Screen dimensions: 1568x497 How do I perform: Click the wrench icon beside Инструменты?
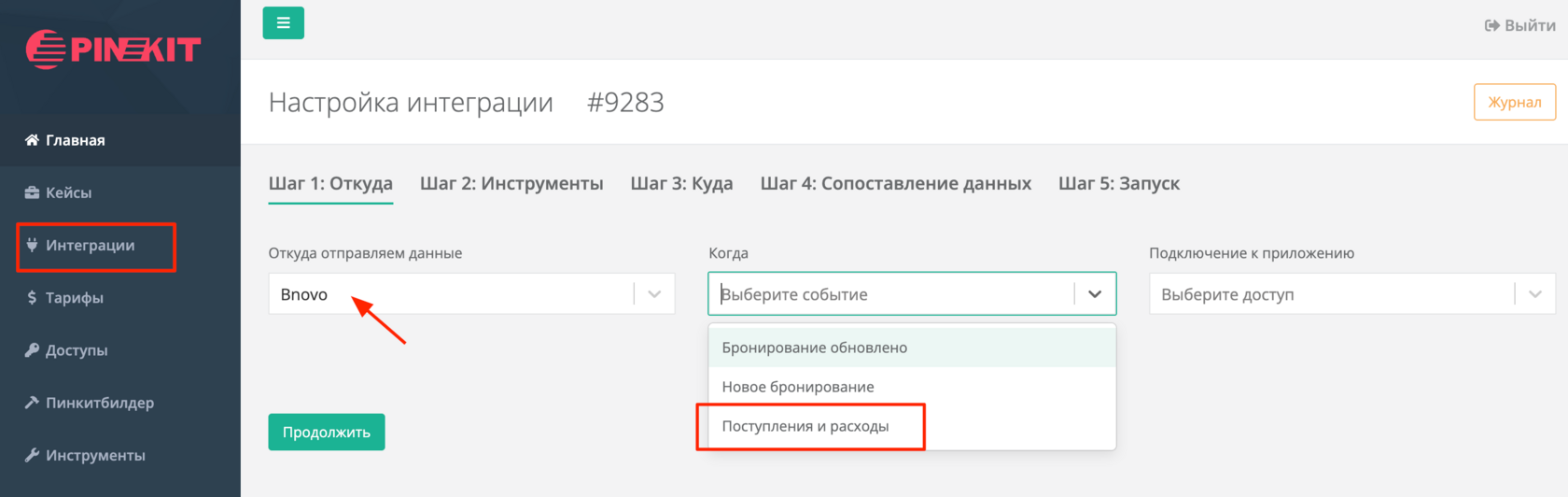pos(32,455)
